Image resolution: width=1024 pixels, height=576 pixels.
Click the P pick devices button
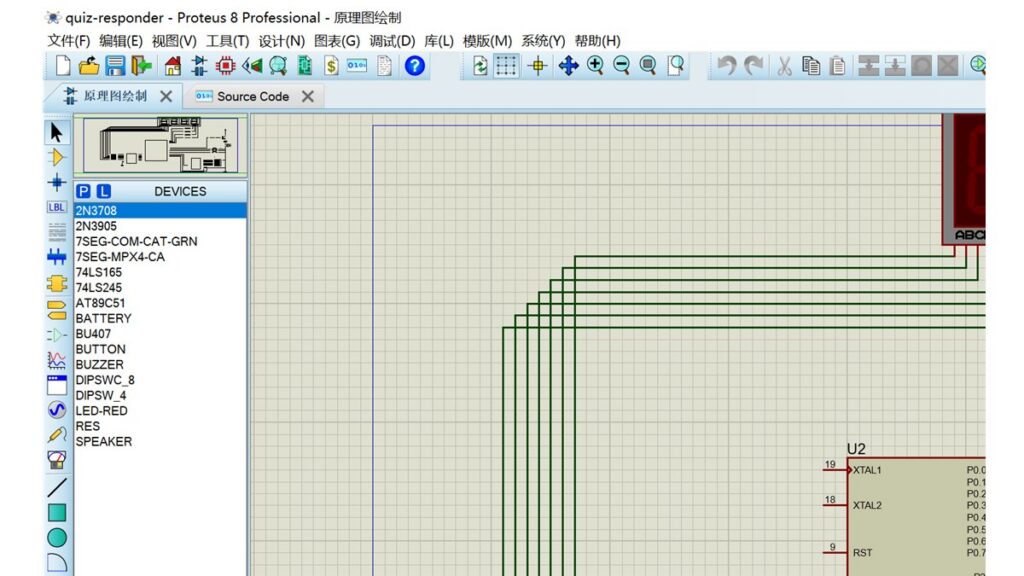[x=83, y=191]
